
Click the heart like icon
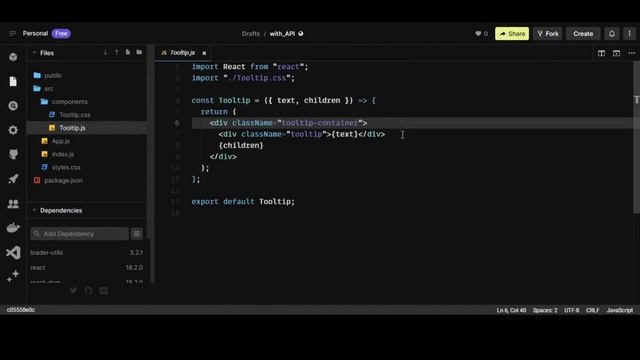[x=478, y=33]
